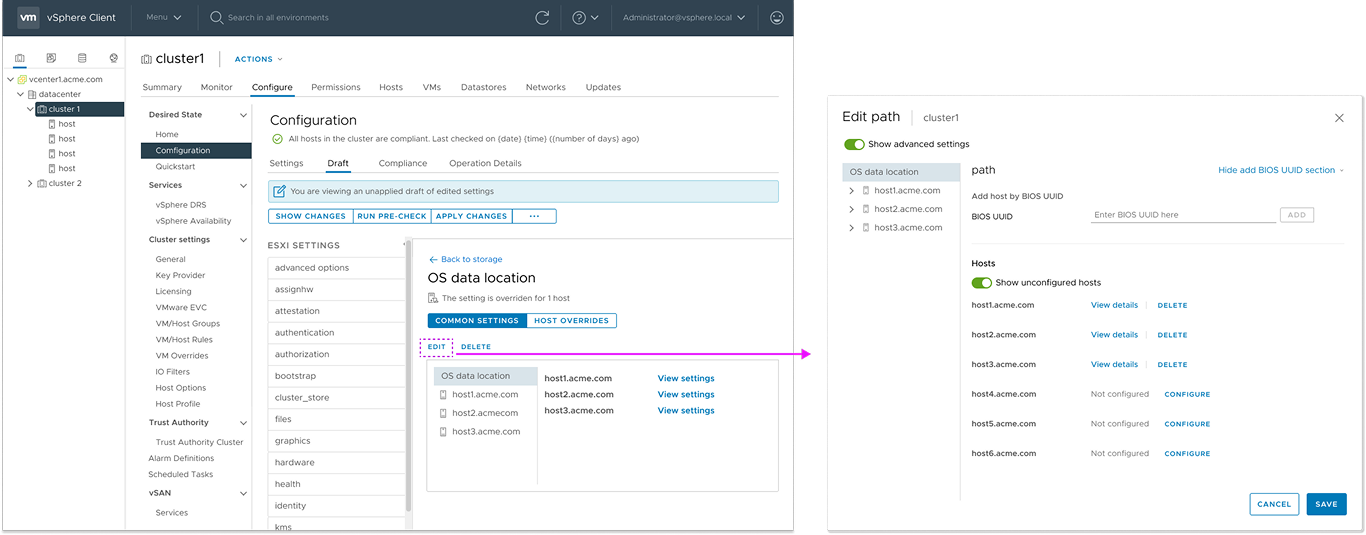The width and height of the screenshot is (1366, 535).
Task: Switch to Networking inventory icon
Action: tap(113, 58)
